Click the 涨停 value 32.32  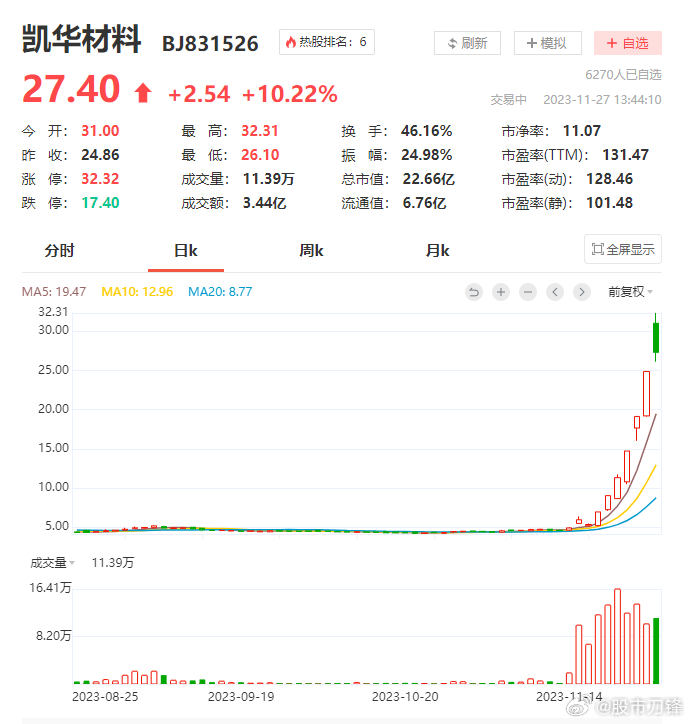(100, 179)
